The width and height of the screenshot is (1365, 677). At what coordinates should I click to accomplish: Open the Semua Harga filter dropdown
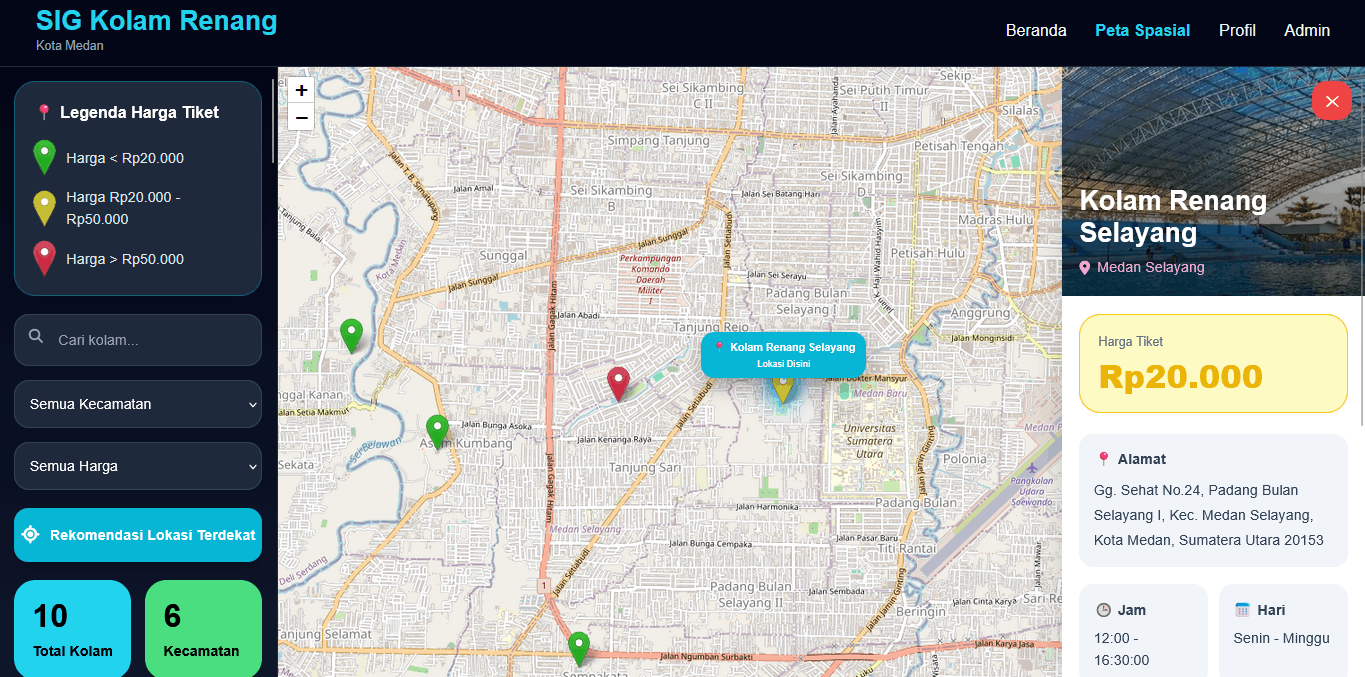click(138, 466)
